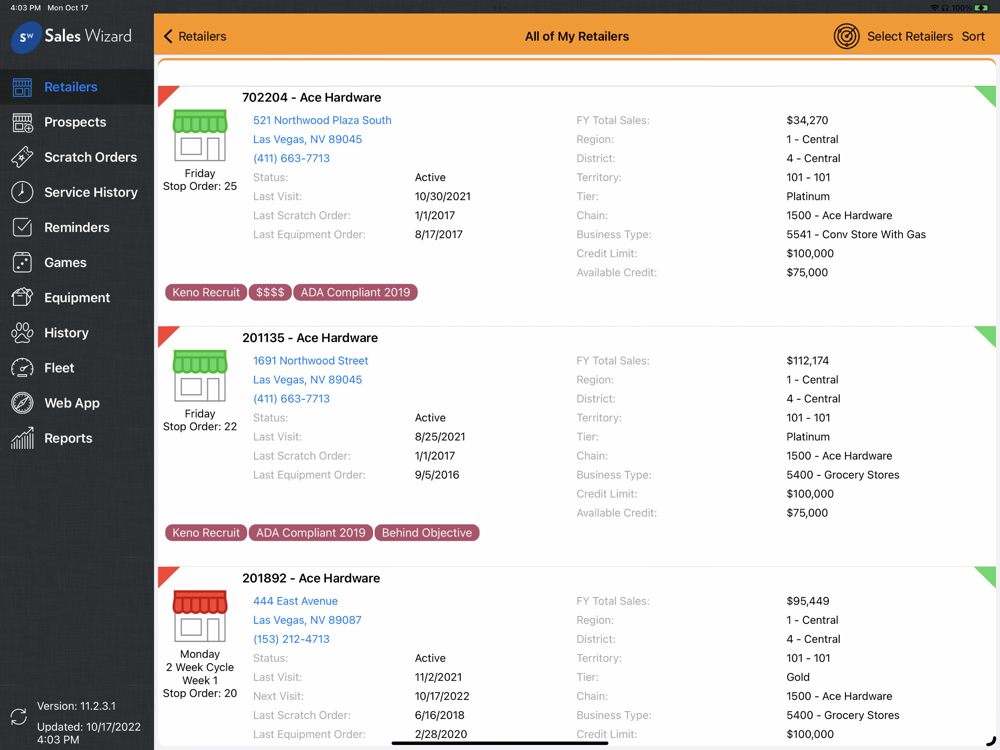Tap ADA Compliant 2019 tag on retailer 201135

pos(311,533)
